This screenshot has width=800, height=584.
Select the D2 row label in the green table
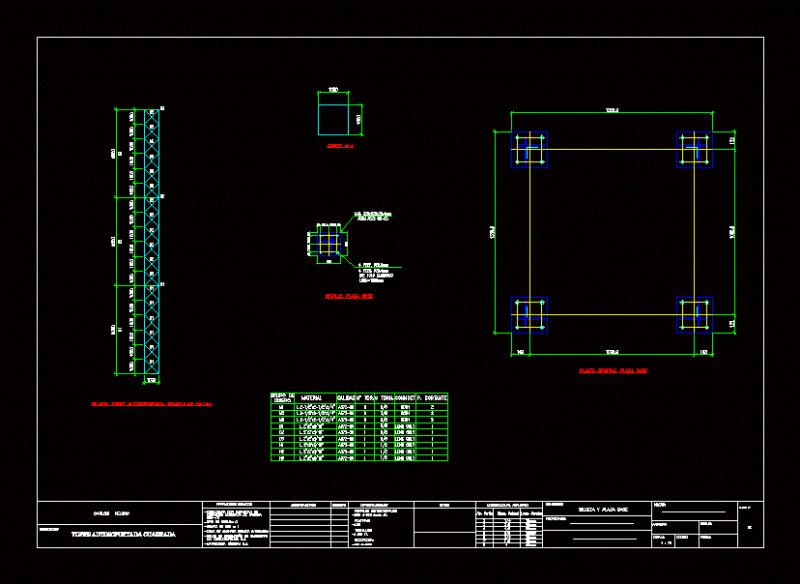click(282, 433)
